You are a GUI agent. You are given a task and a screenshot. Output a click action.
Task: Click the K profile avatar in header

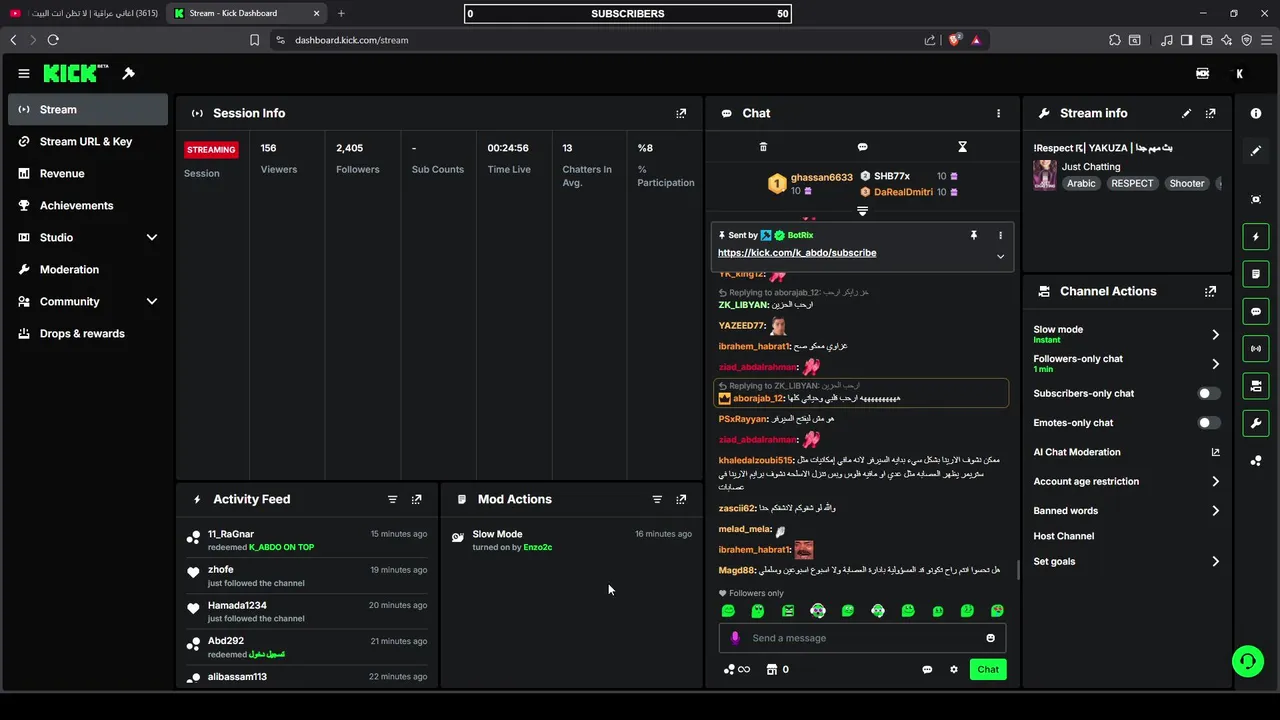pyautogui.click(x=1240, y=73)
